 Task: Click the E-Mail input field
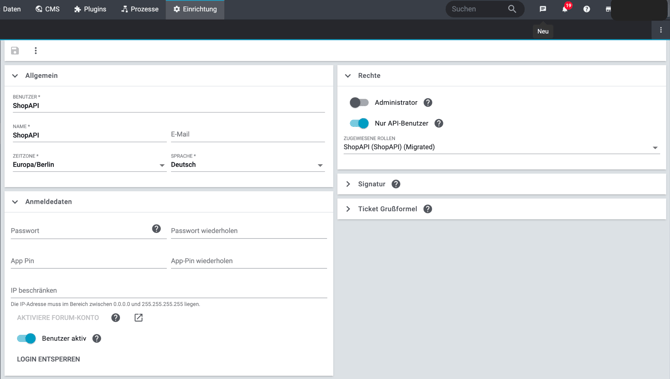[247, 135]
